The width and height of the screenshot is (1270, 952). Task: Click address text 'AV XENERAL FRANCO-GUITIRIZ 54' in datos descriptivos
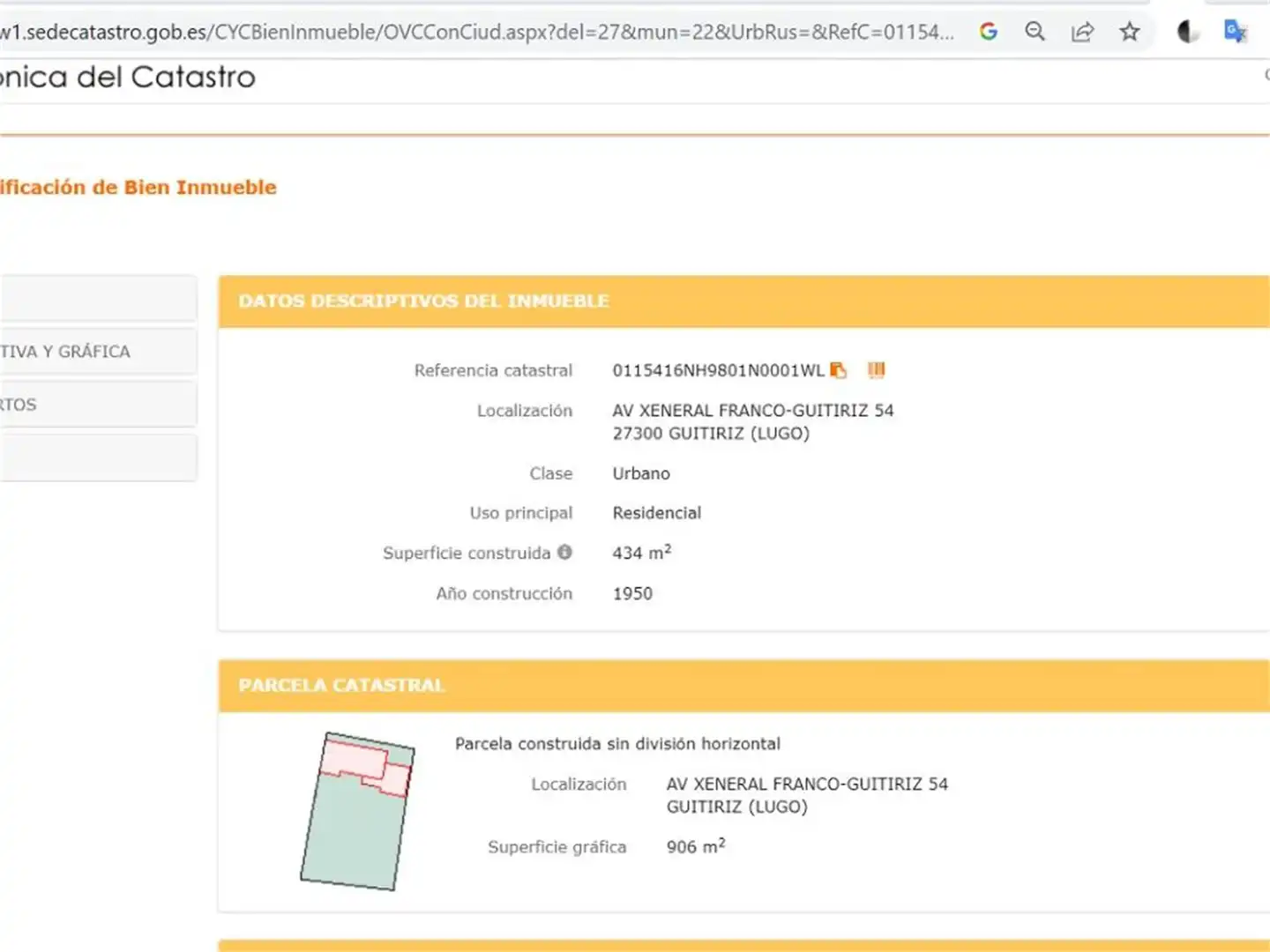[x=753, y=410]
